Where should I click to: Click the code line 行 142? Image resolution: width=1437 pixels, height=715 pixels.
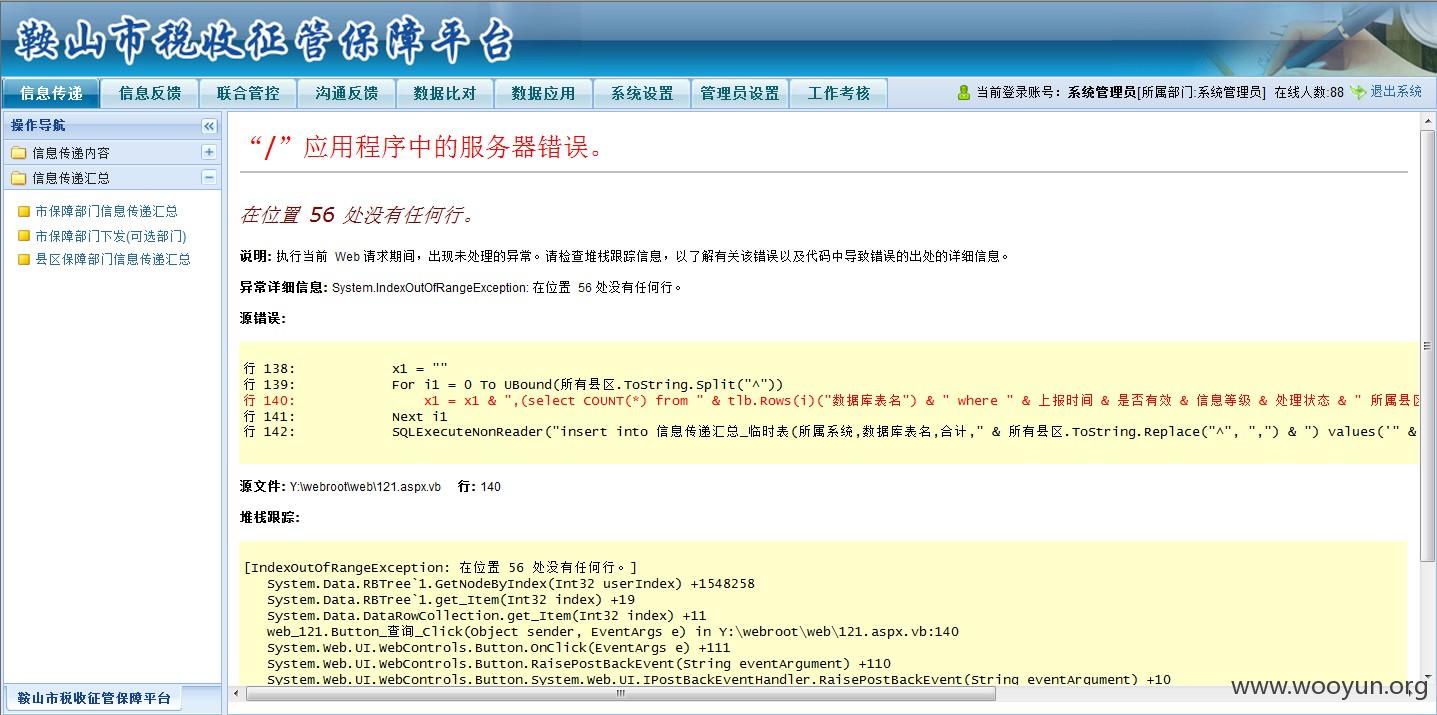pos(832,432)
